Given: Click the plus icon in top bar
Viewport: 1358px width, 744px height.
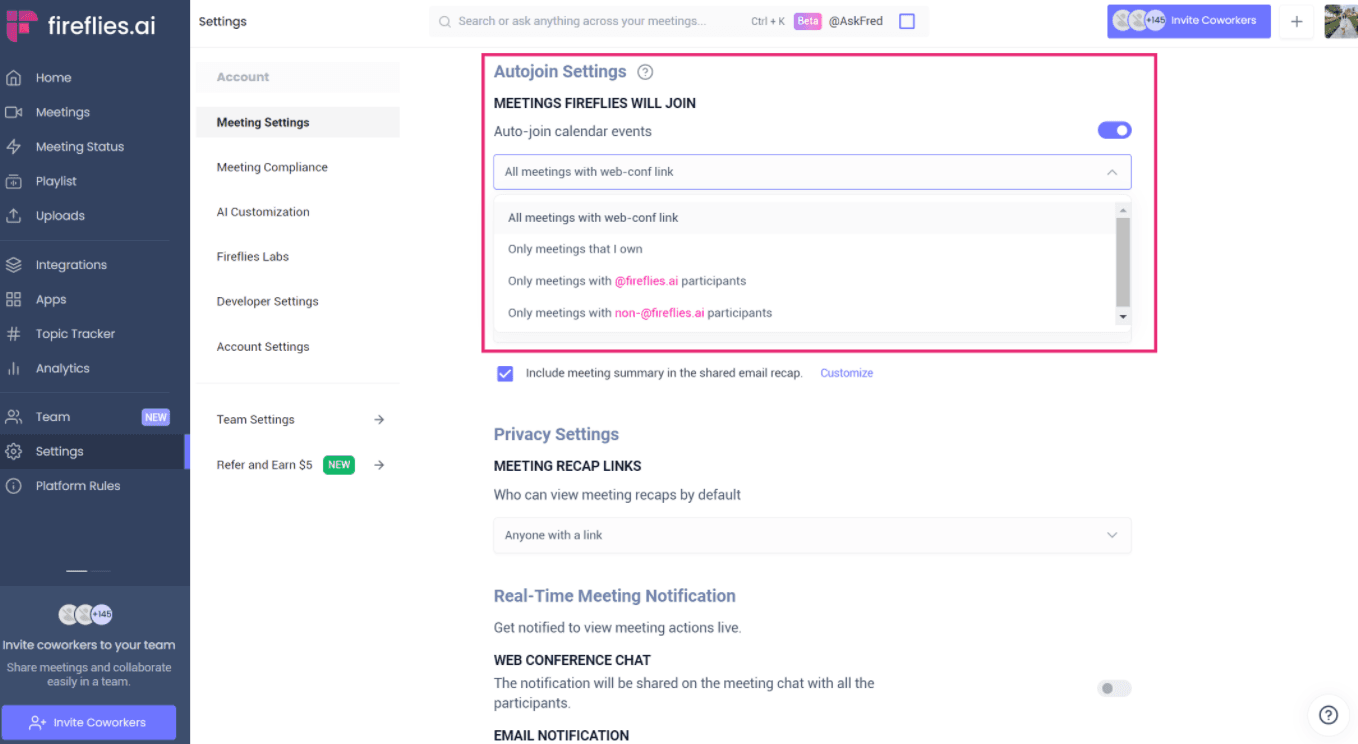Looking at the screenshot, I should tap(1297, 21).
